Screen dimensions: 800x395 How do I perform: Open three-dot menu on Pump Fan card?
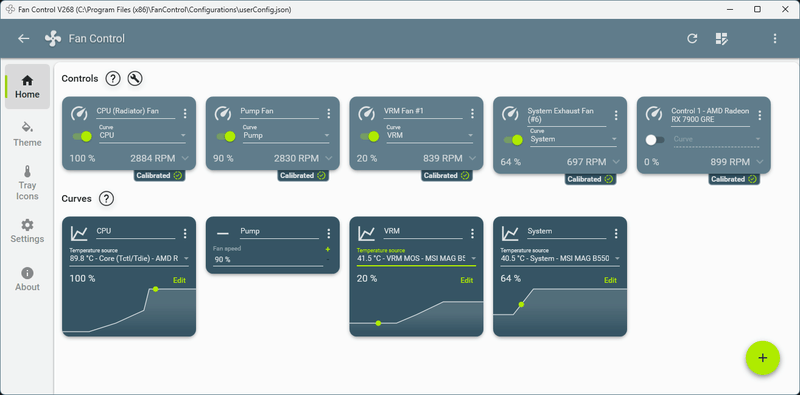pos(329,113)
